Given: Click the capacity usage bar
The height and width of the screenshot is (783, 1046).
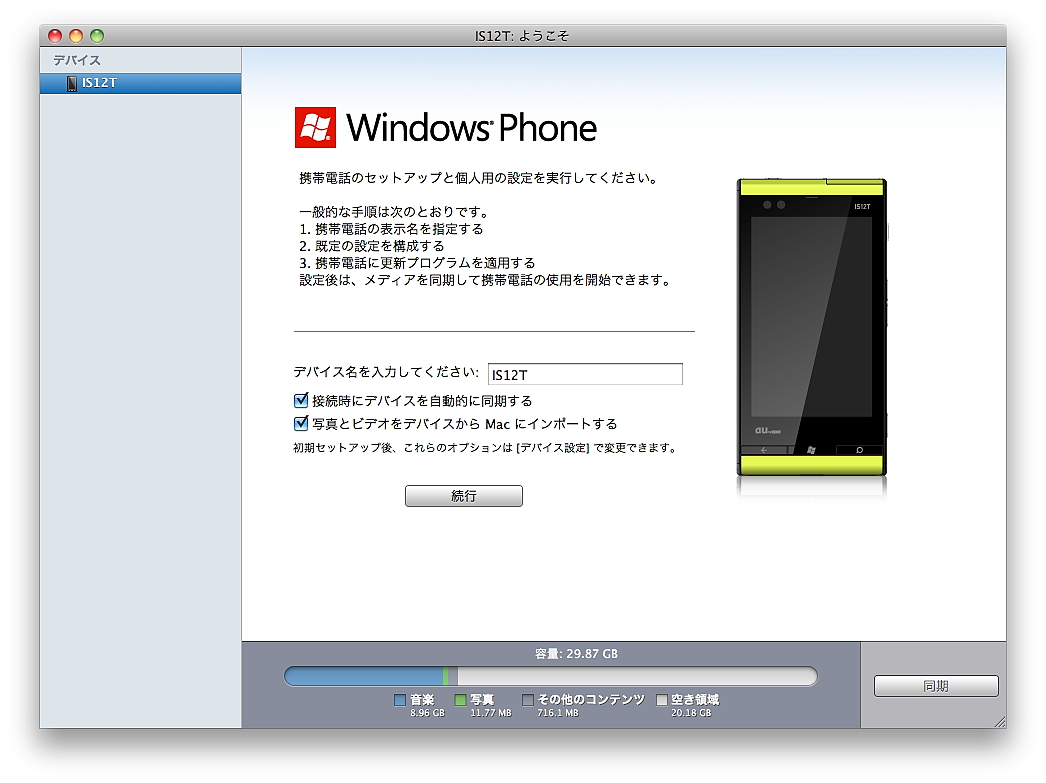Looking at the screenshot, I should (550, 676).
